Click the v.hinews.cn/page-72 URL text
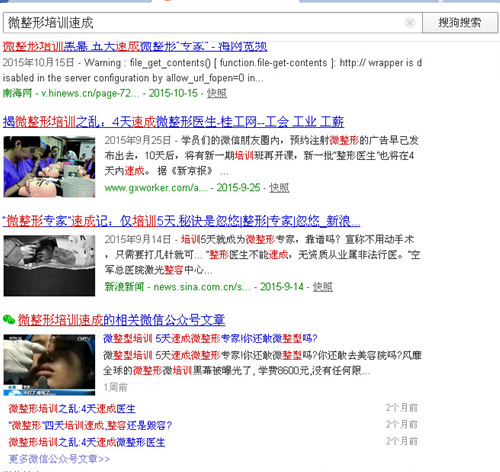The width and height of the screenshot is (500, 472). tap(90, 93)
